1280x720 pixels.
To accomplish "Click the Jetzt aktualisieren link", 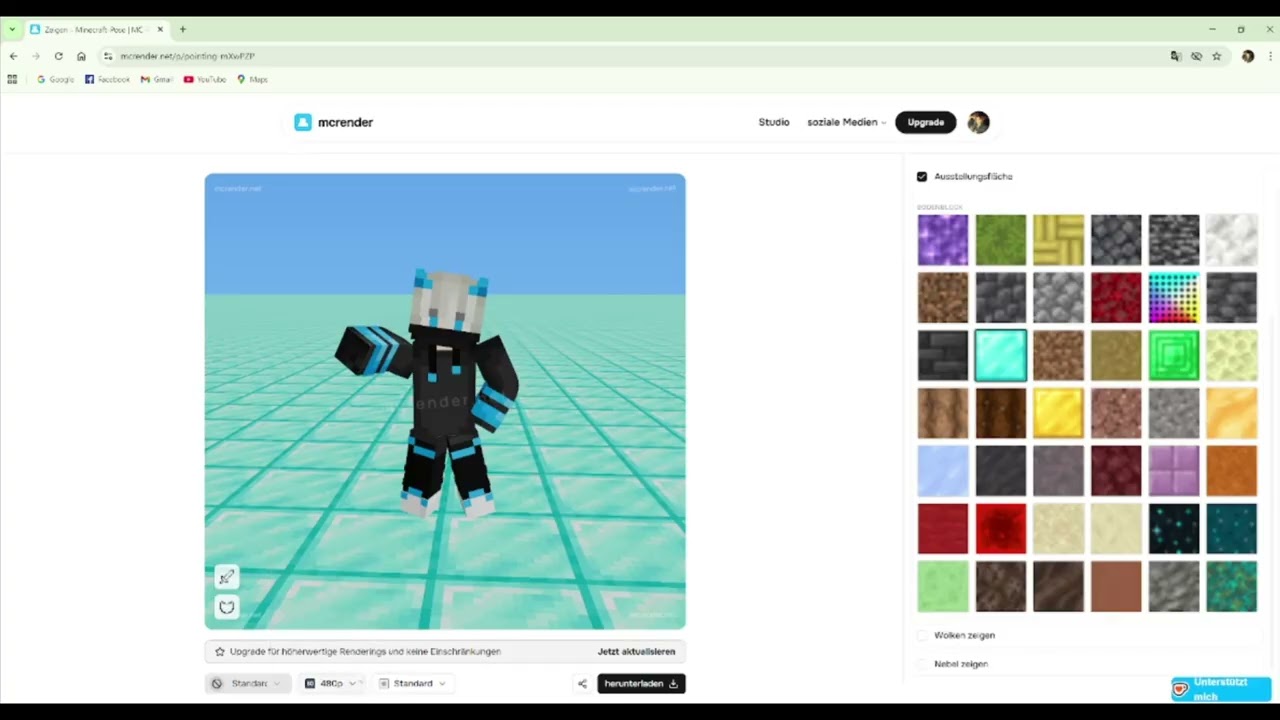I will (x=636, y=651).
